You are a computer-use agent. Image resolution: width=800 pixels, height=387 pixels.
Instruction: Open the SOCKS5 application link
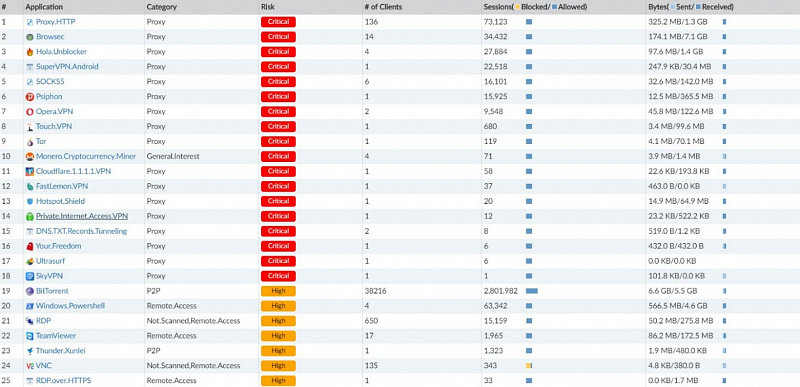tap(50, 82)
